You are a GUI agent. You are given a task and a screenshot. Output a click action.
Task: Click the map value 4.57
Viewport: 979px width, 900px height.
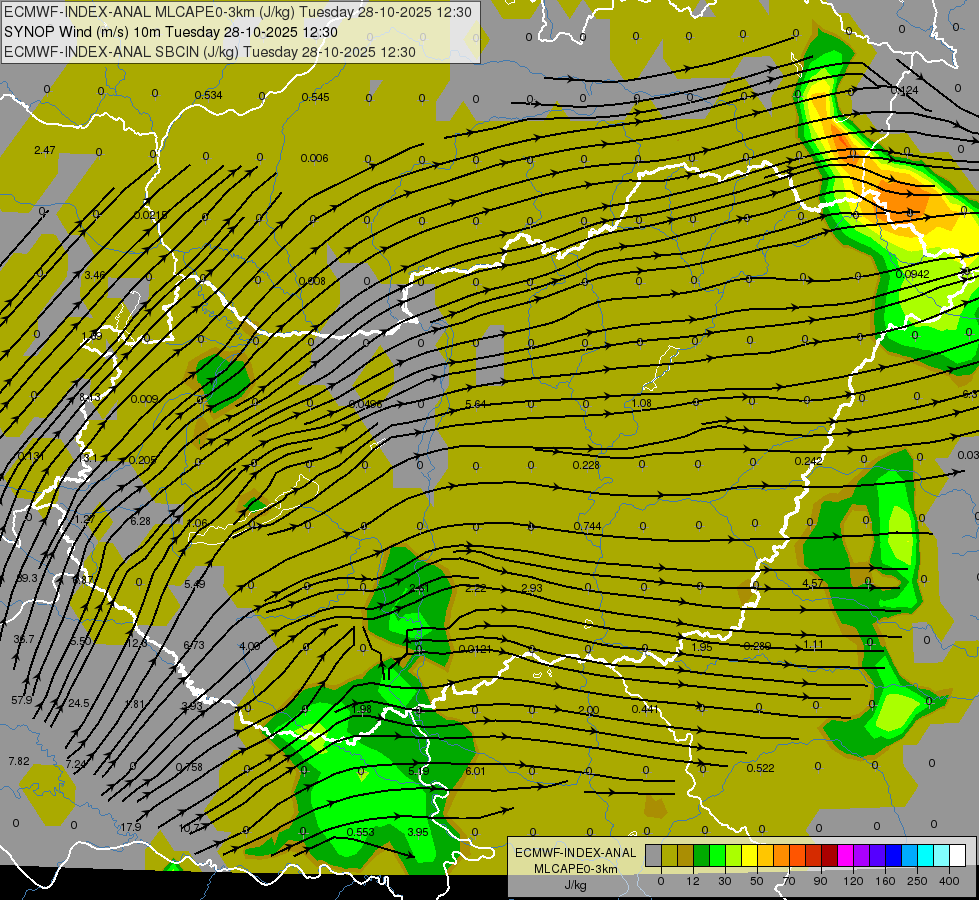coord(813,583)
